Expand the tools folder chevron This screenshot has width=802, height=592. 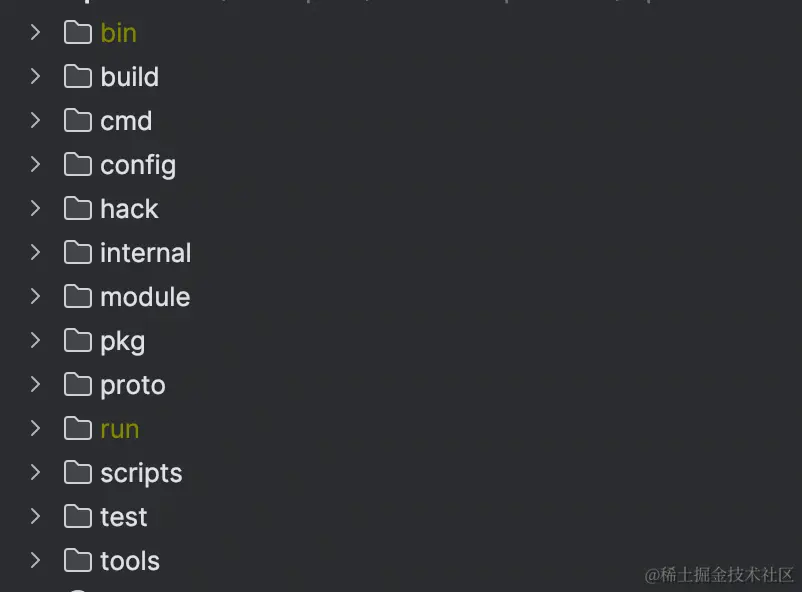[x=35, y=561]
